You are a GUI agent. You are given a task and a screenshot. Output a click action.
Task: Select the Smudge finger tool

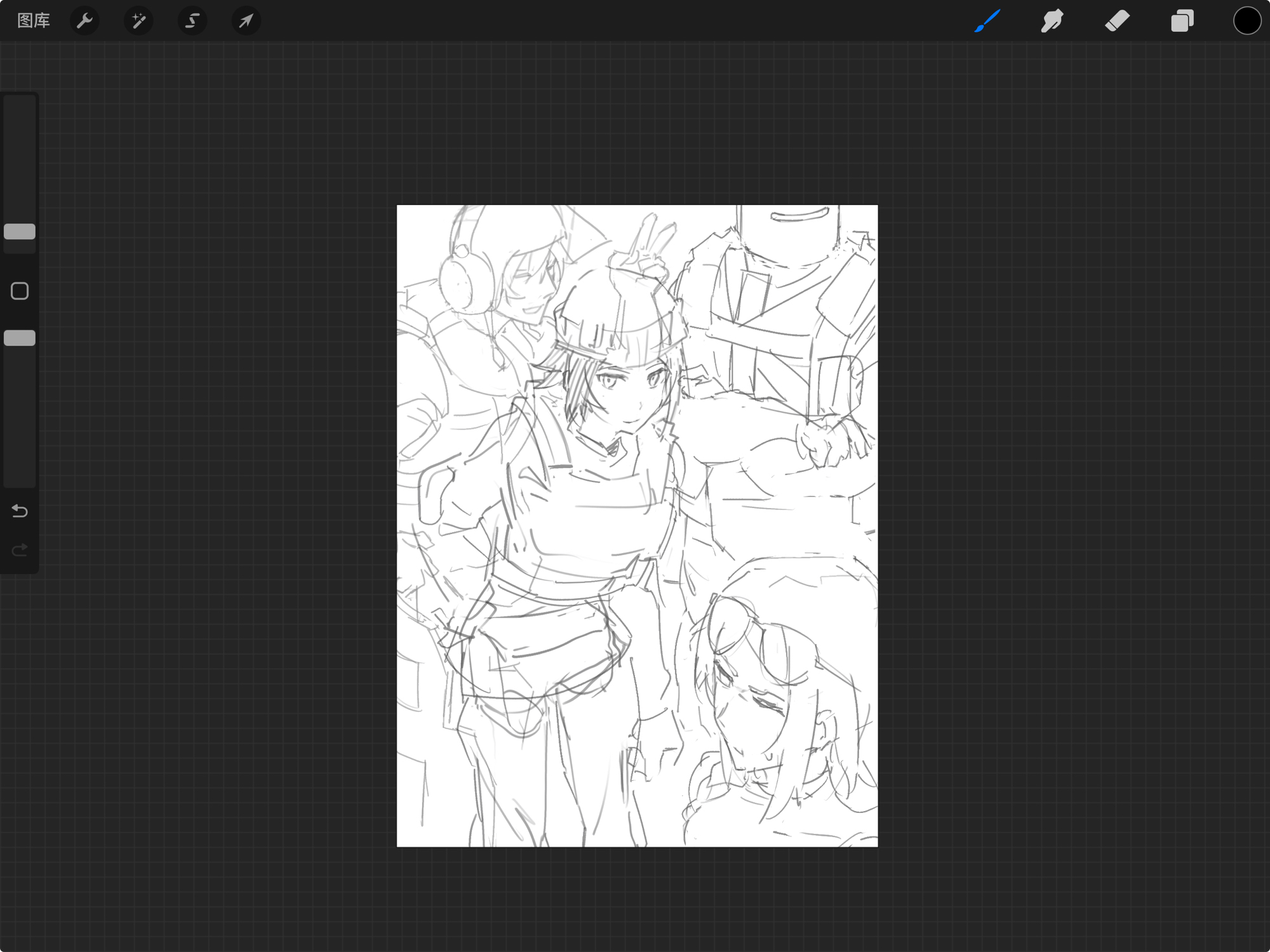1052,21
